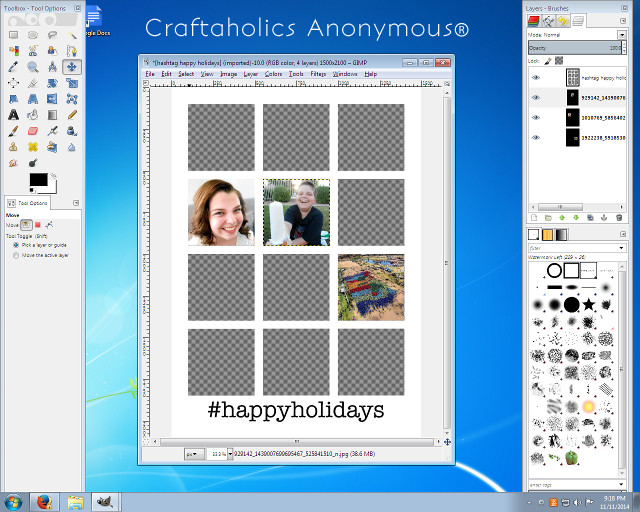Toggle Lock alpha channel checker icon
The width and height of the screenshot is (640, 512).
[559, 60]
